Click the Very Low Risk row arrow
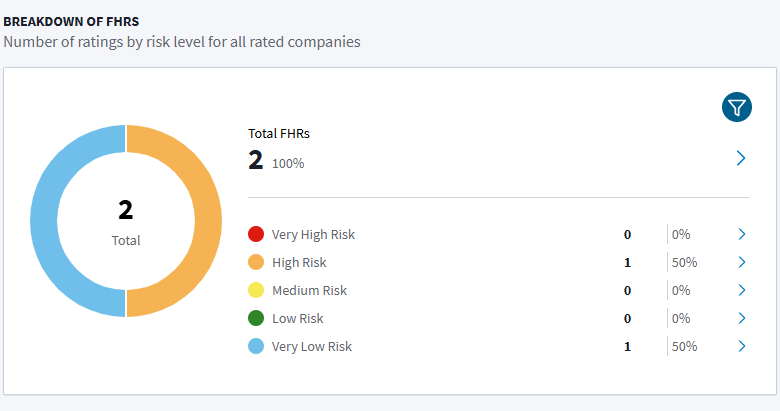This screenshot has width=780, height=411. 741,346
